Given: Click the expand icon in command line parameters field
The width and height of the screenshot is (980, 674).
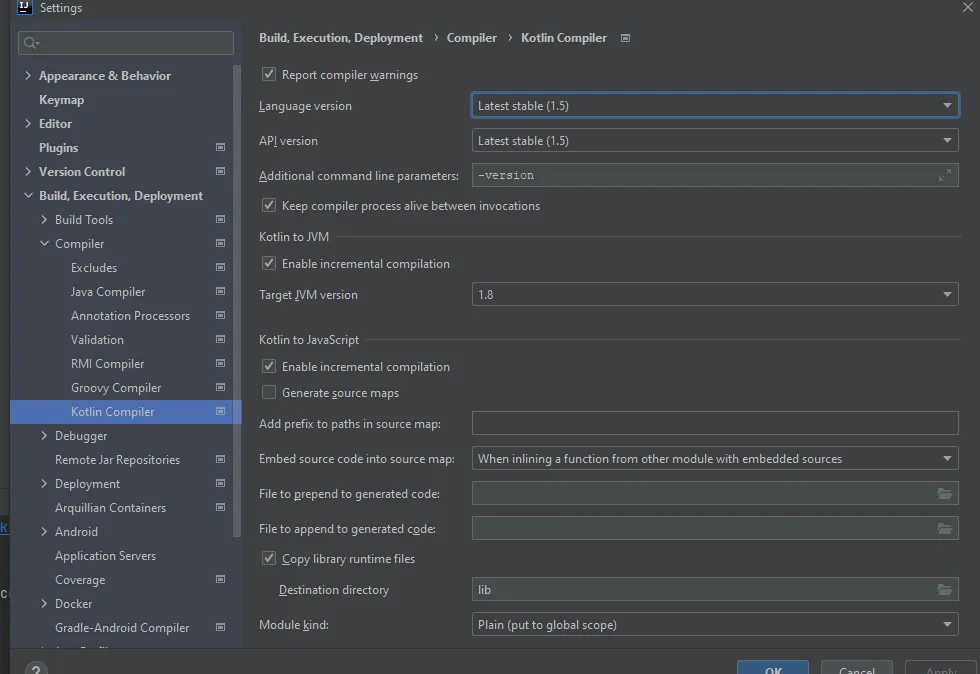Looking at the screenshot, I should (944, 176).
